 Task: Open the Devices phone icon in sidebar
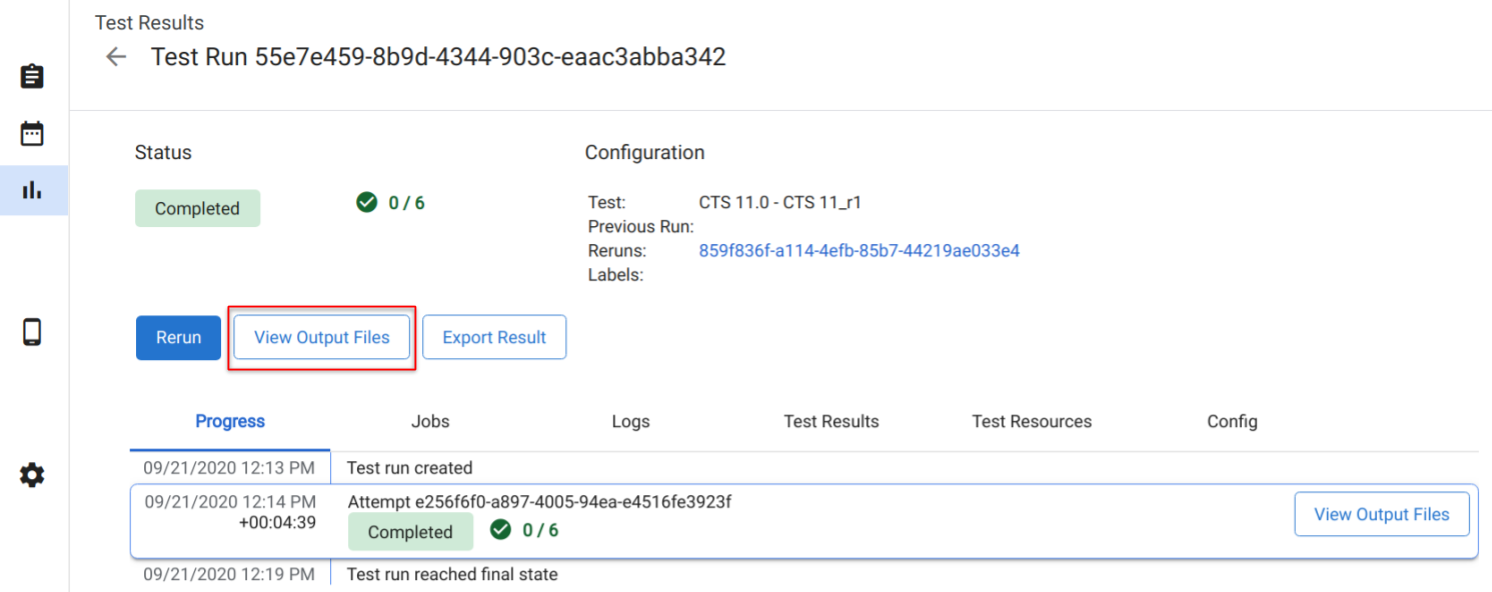point(32,331)
